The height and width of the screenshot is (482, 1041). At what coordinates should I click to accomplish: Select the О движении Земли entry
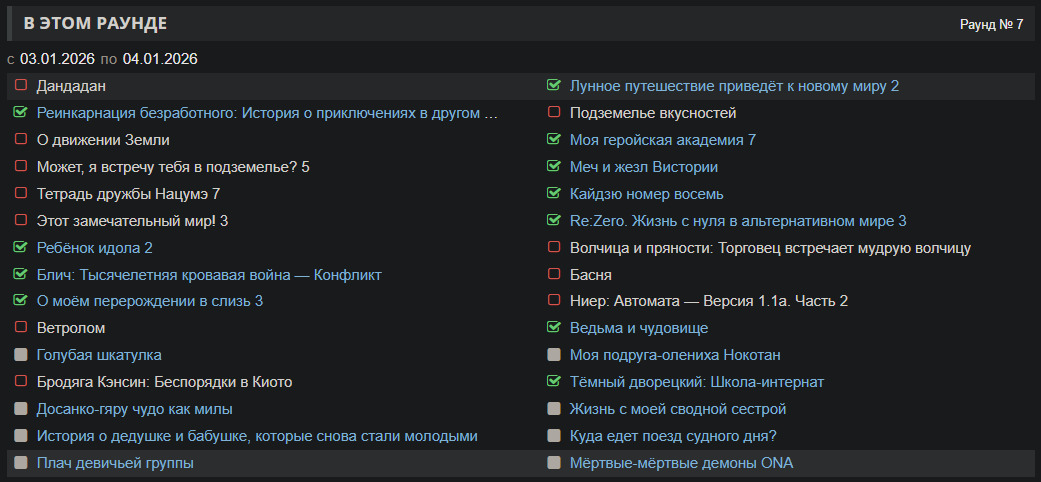coord(103,140)
